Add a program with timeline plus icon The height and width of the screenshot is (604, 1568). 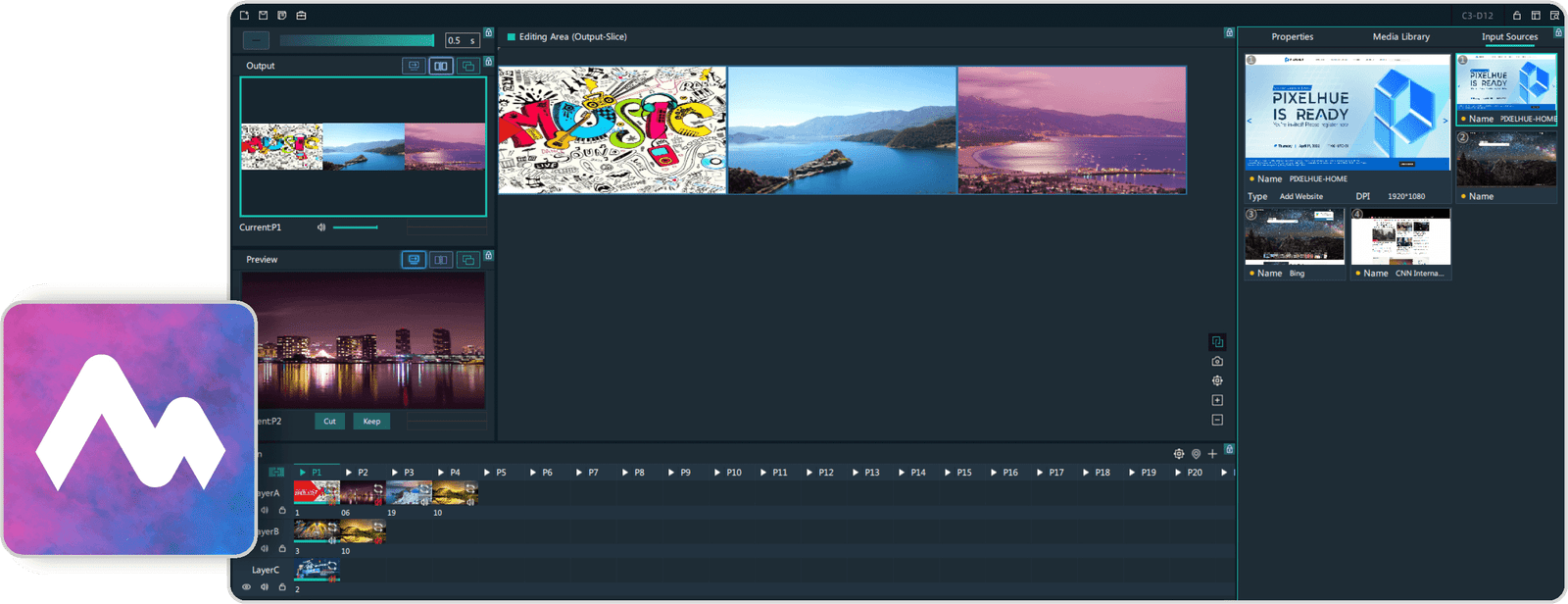click(1212, 454)
